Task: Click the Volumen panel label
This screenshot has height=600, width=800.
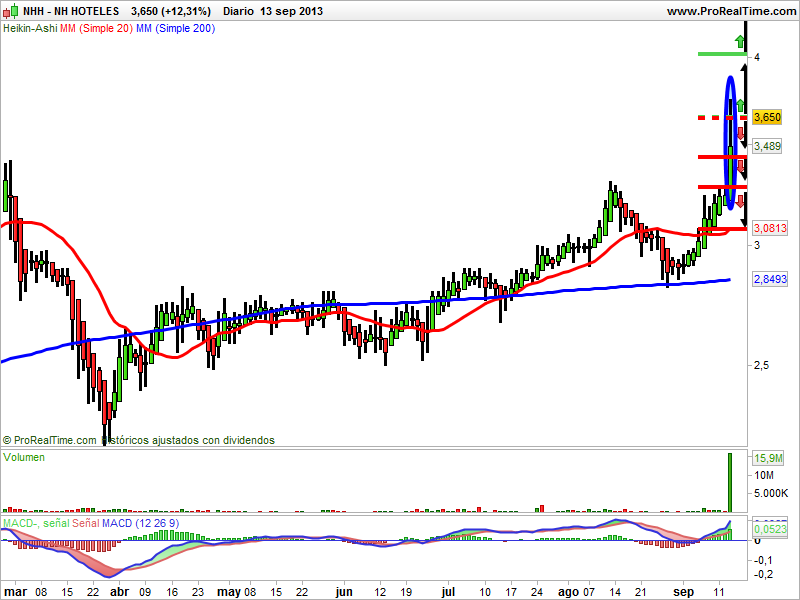Action: 24,457
